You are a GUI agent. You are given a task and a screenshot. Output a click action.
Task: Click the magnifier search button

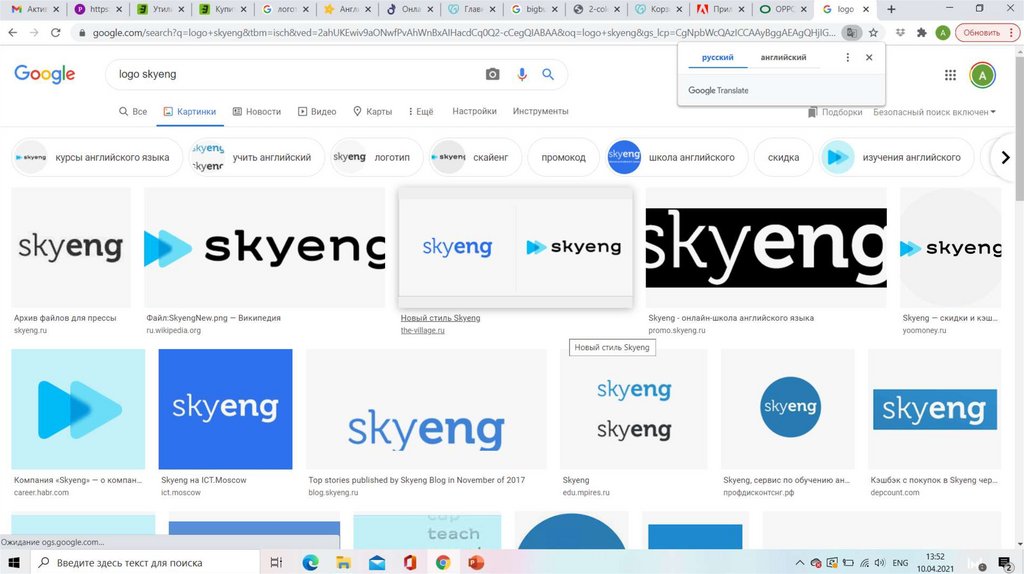548,74
